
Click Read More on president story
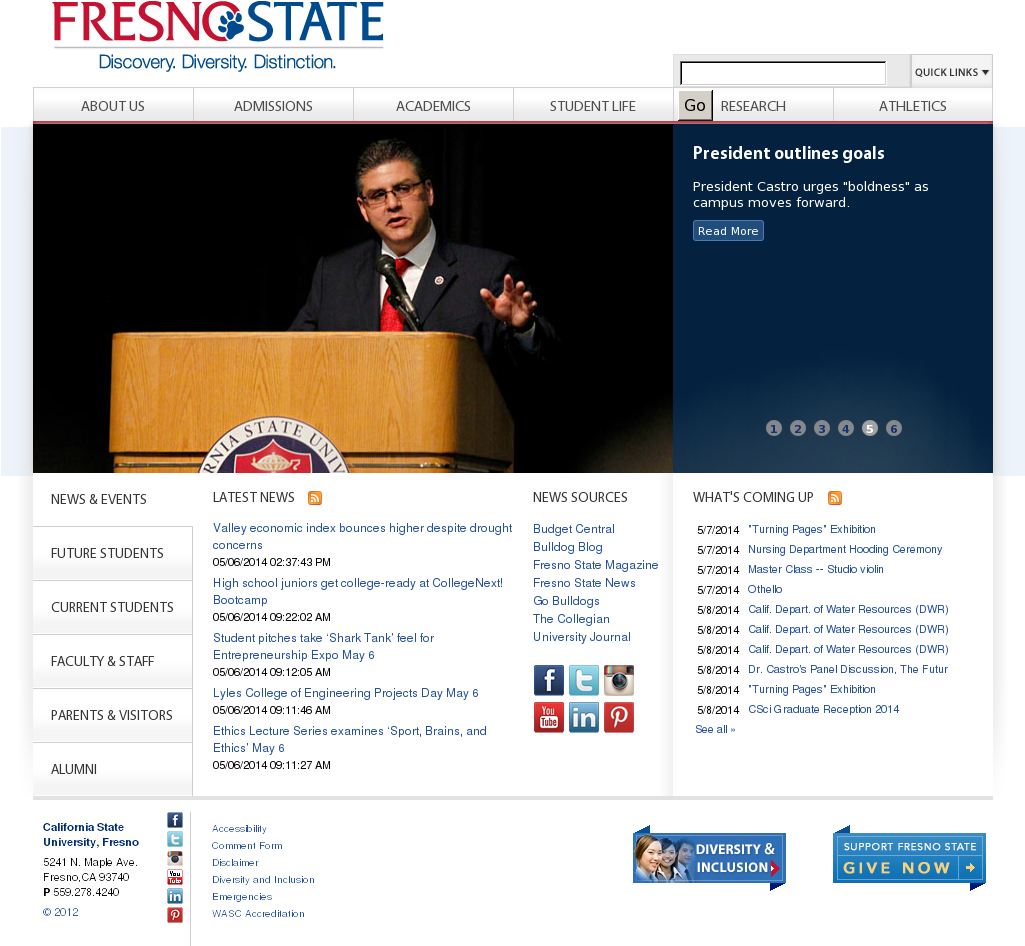[728, 231]
